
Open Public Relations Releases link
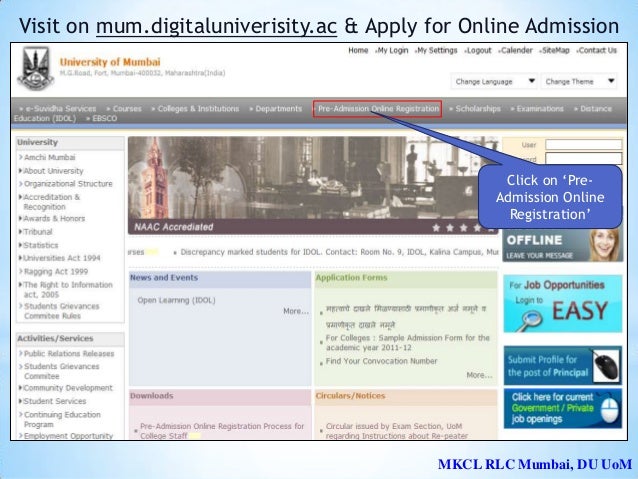[x=67, y=354]
